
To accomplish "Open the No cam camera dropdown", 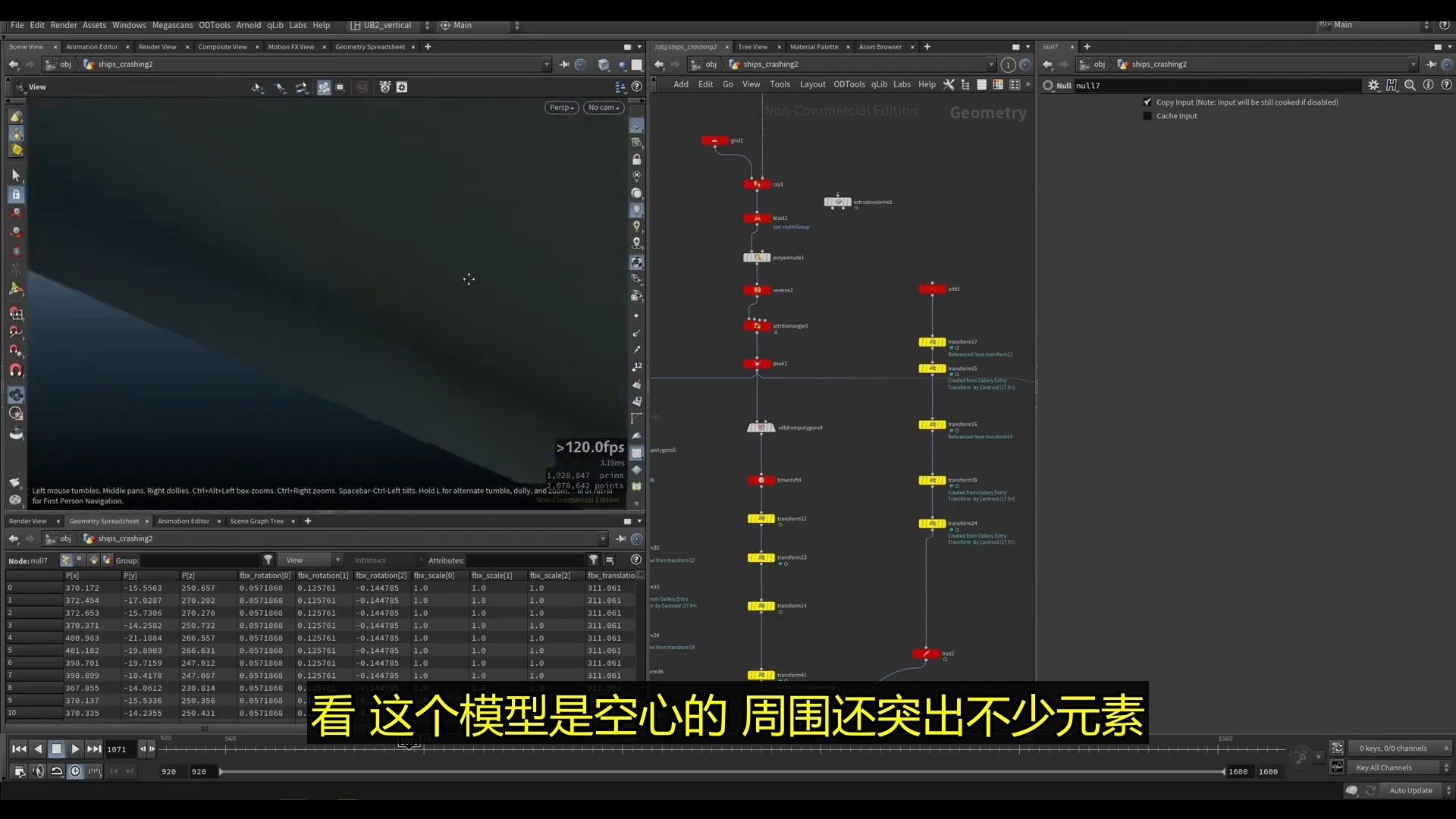I will (x=604, y=108).
